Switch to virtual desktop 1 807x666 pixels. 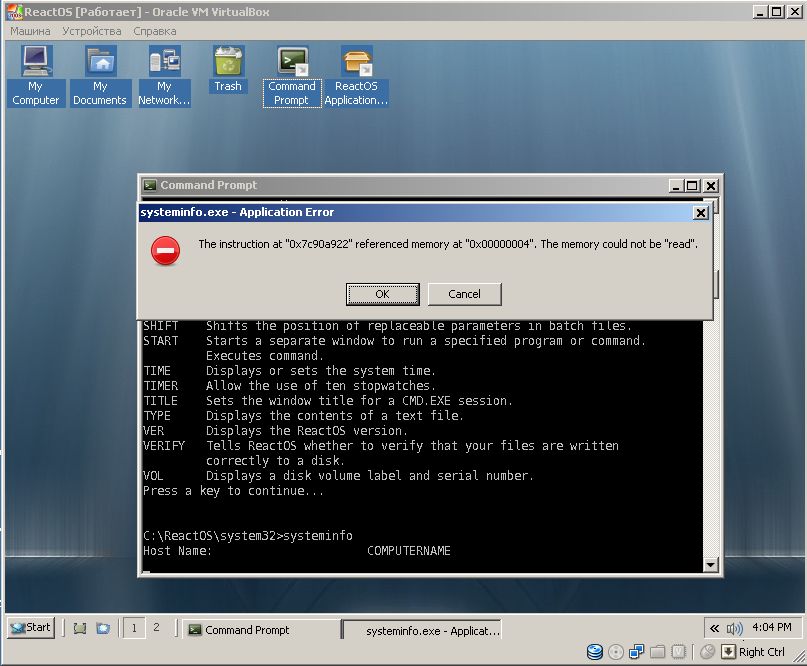[134, 628]
